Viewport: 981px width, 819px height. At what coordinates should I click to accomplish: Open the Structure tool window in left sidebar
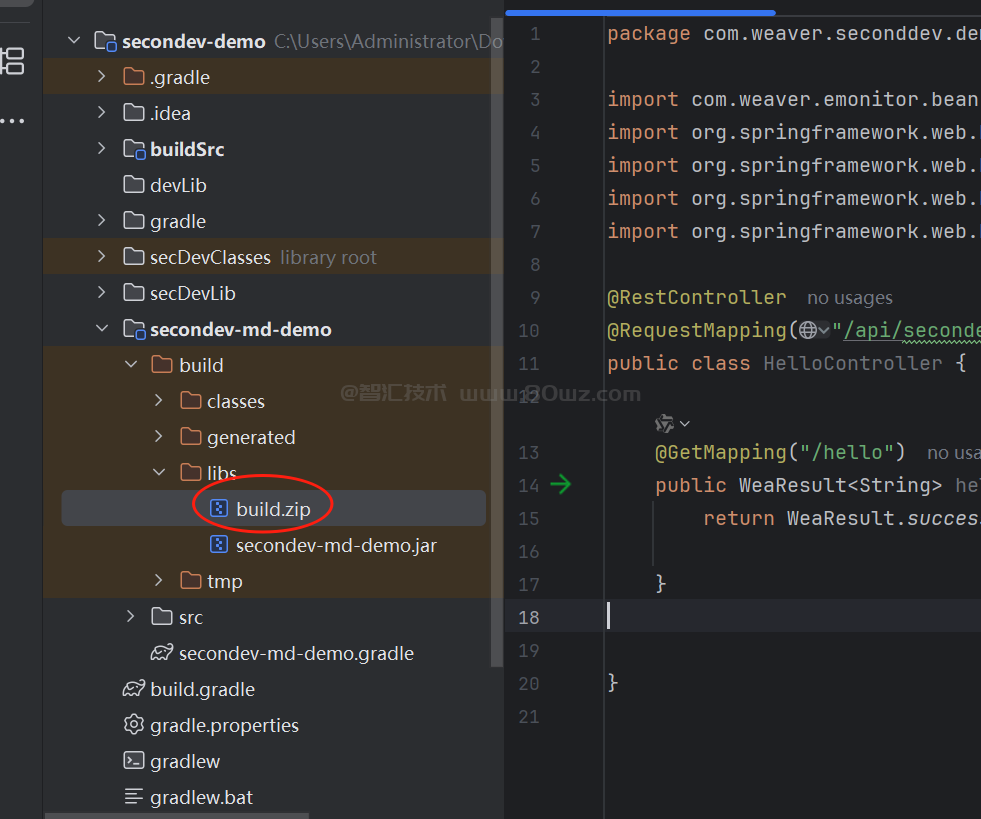tap(13, 60)
